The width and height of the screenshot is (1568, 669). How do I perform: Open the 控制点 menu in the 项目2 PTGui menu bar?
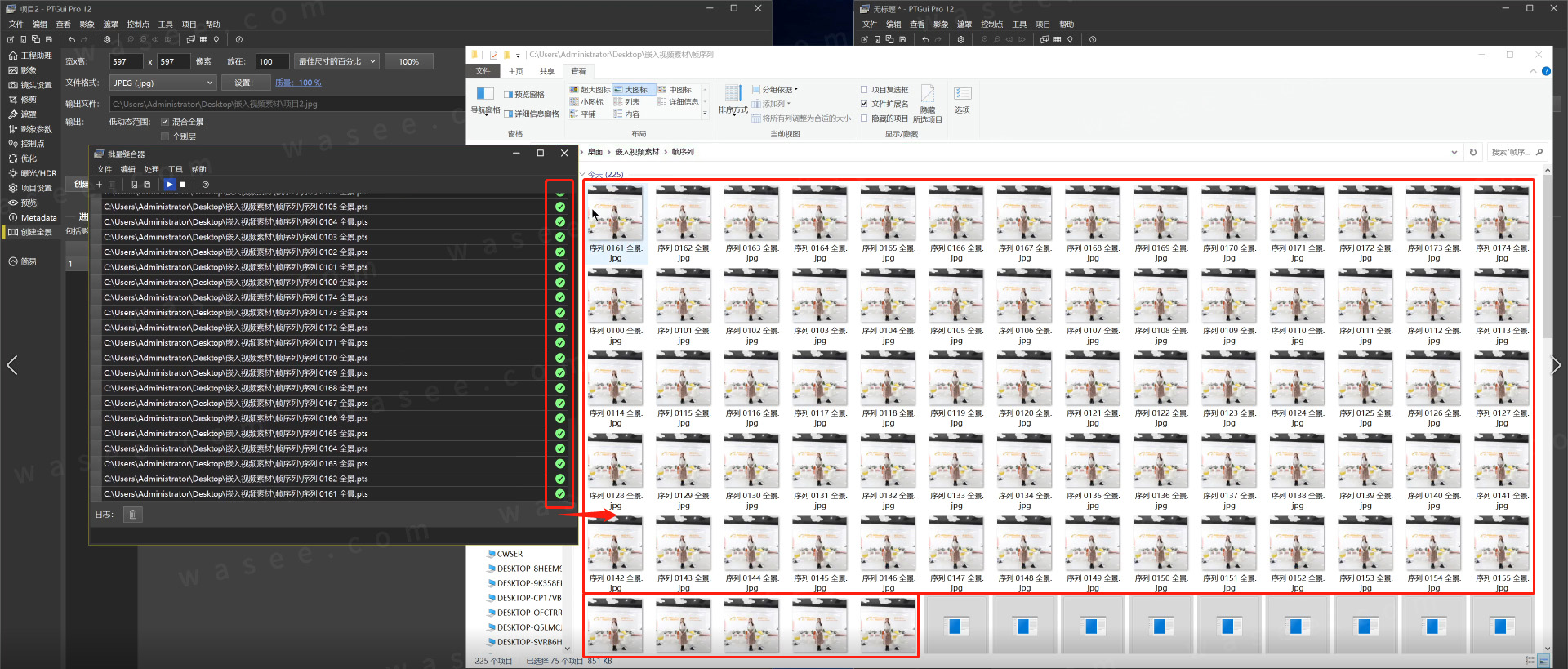click(x=138, y=25)
